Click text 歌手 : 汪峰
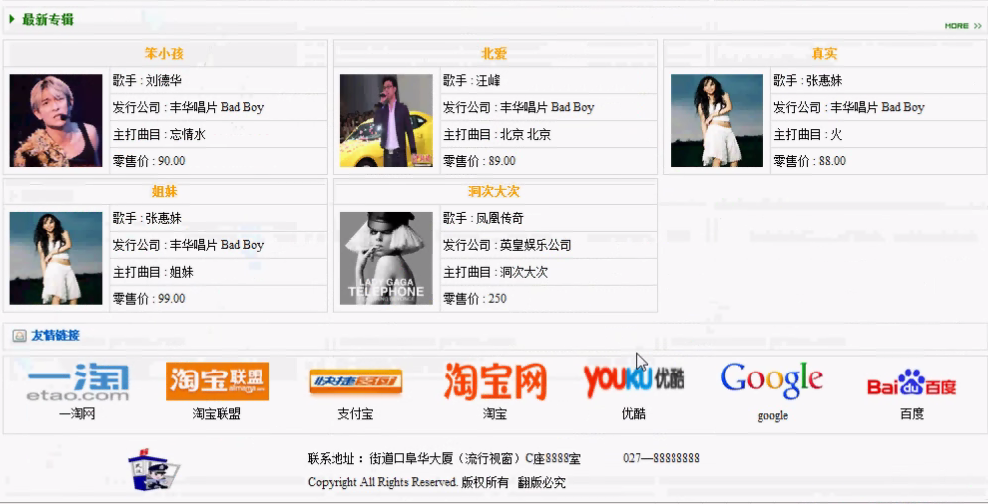 pos(472,81)
